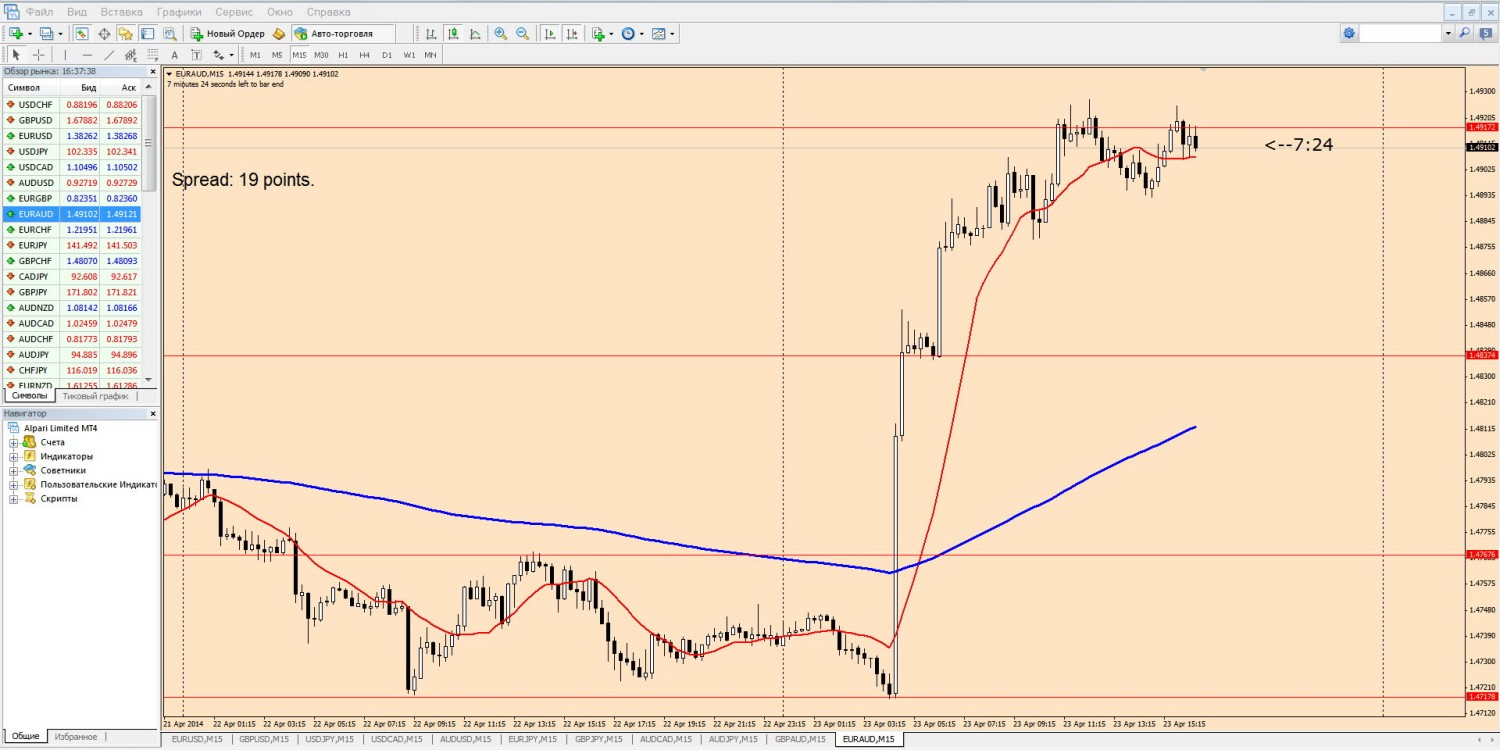Switch timeframe to M30
The width and height of the screenshot is (1500, 750).
pos(321,55)
